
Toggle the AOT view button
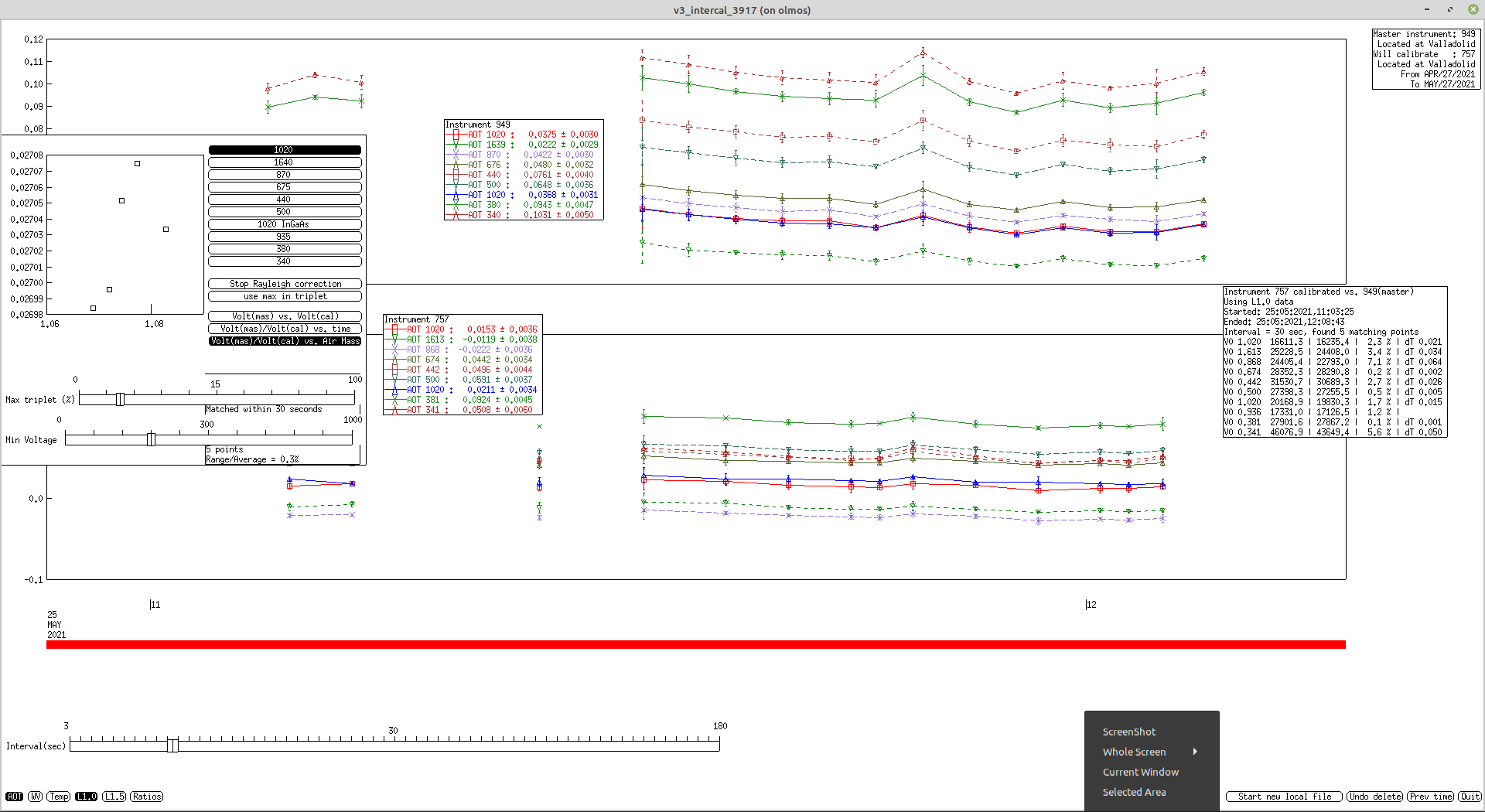[x=15, y=797]
